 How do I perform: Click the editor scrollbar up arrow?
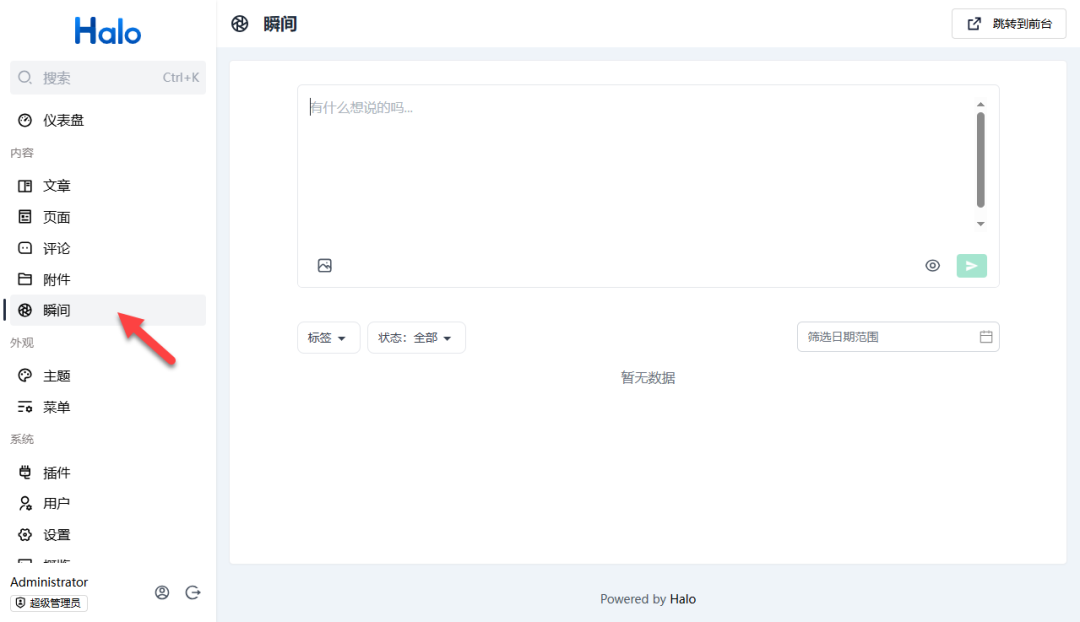pyautogui.click(x=981, y=105)
